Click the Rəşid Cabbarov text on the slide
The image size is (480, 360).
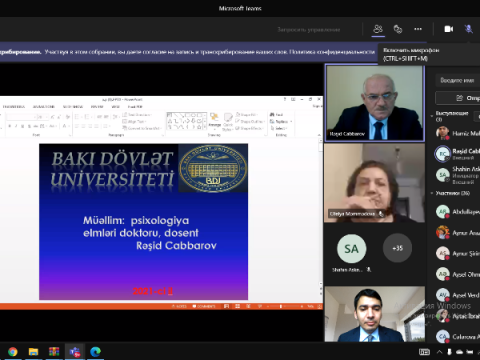[176, 246]
